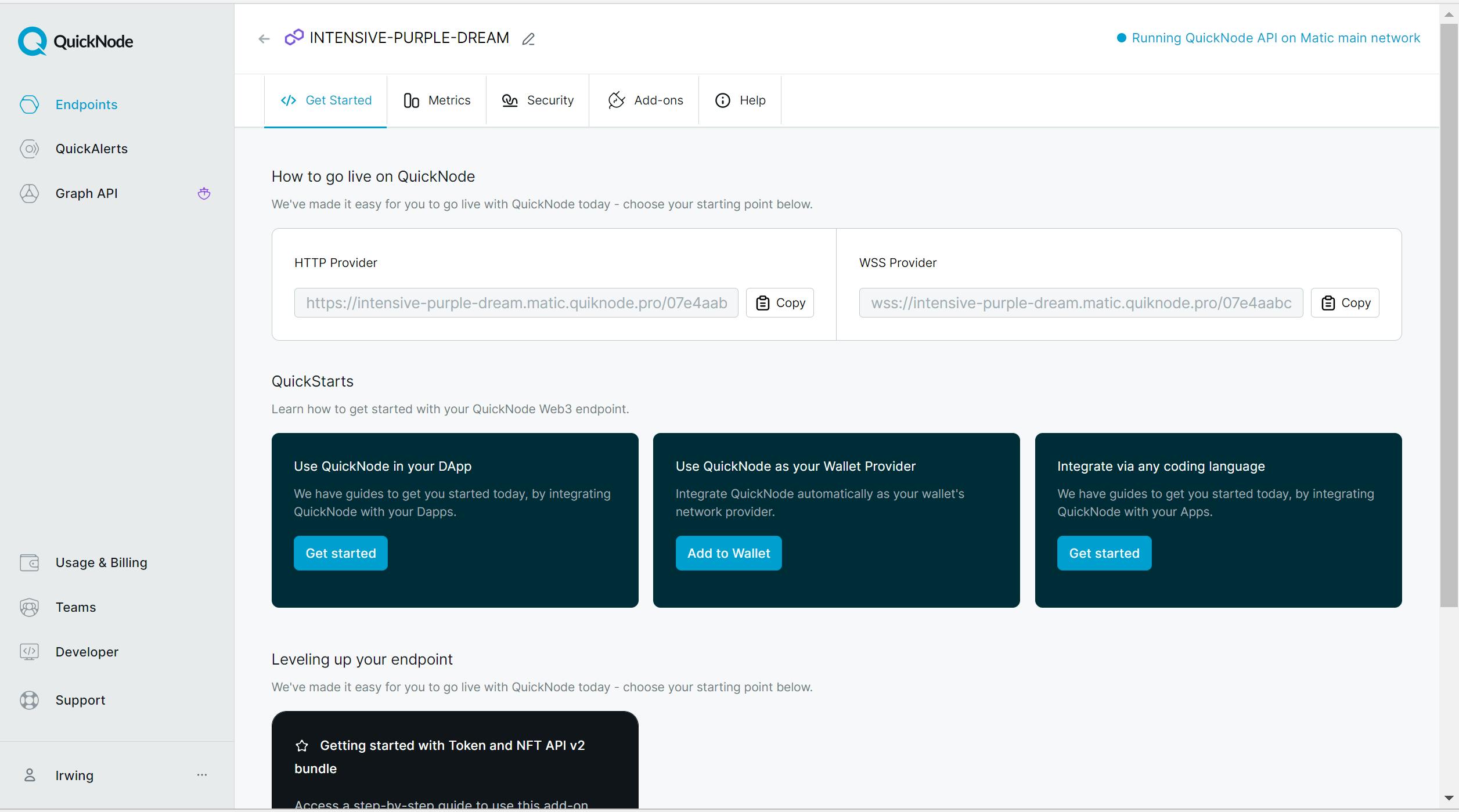Click the scrollbar down arrow
The image size is (1459, 812).
1449,799
